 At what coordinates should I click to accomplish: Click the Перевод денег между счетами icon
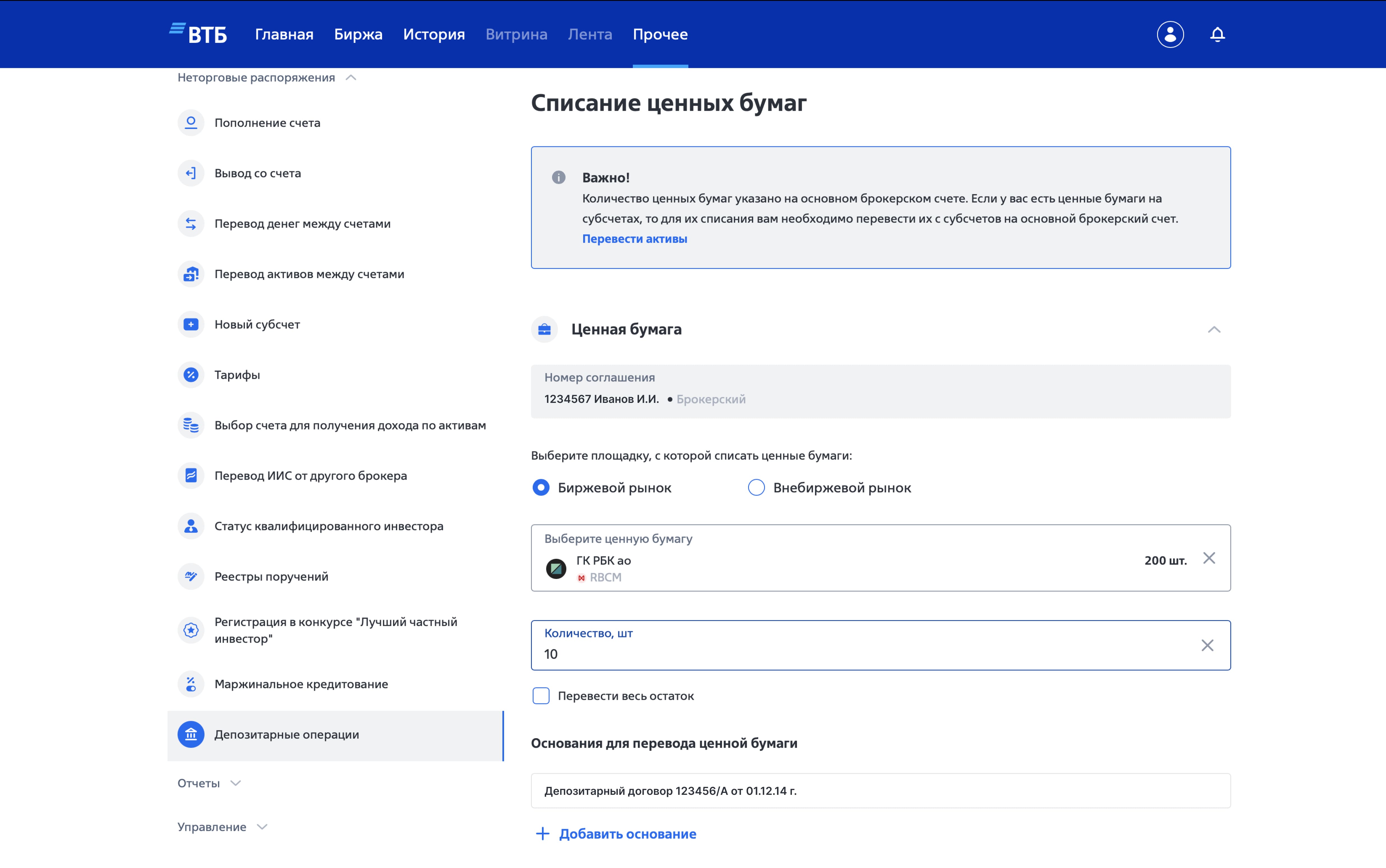[191, 223]
